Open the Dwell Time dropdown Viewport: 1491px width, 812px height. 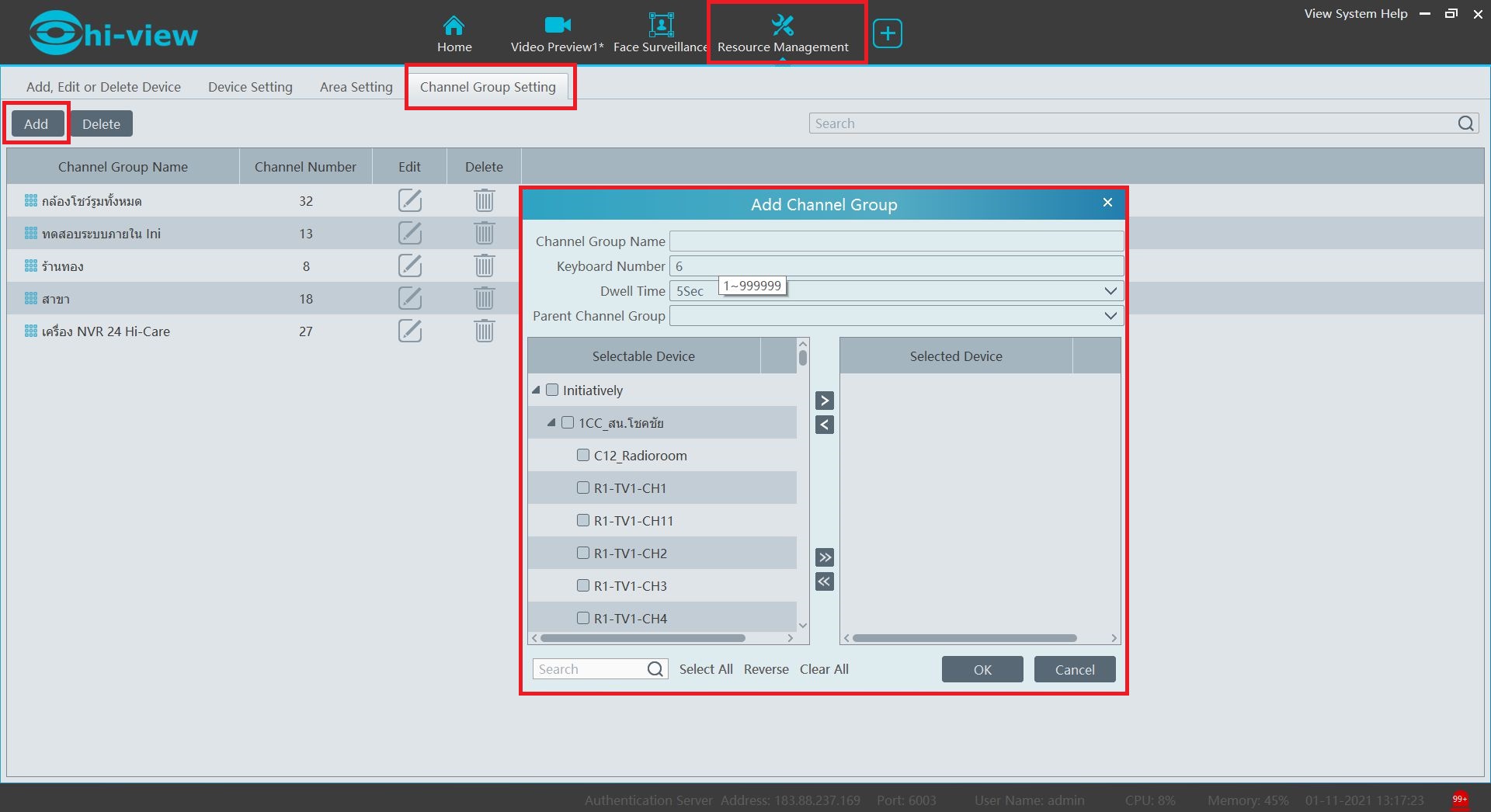[x=1110, y=291]
